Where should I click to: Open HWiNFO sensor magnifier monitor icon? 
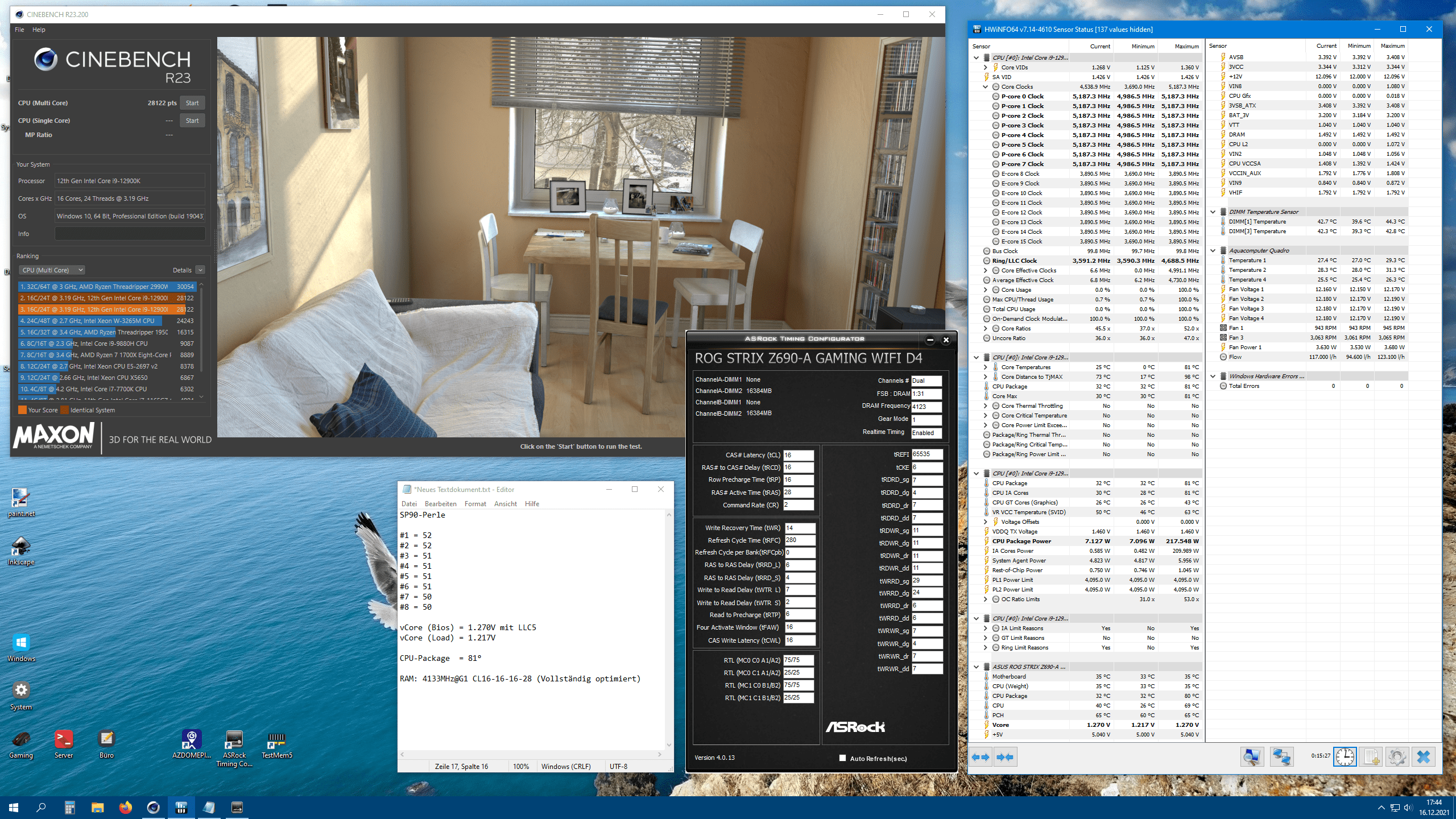click(x=1252, y=757)
